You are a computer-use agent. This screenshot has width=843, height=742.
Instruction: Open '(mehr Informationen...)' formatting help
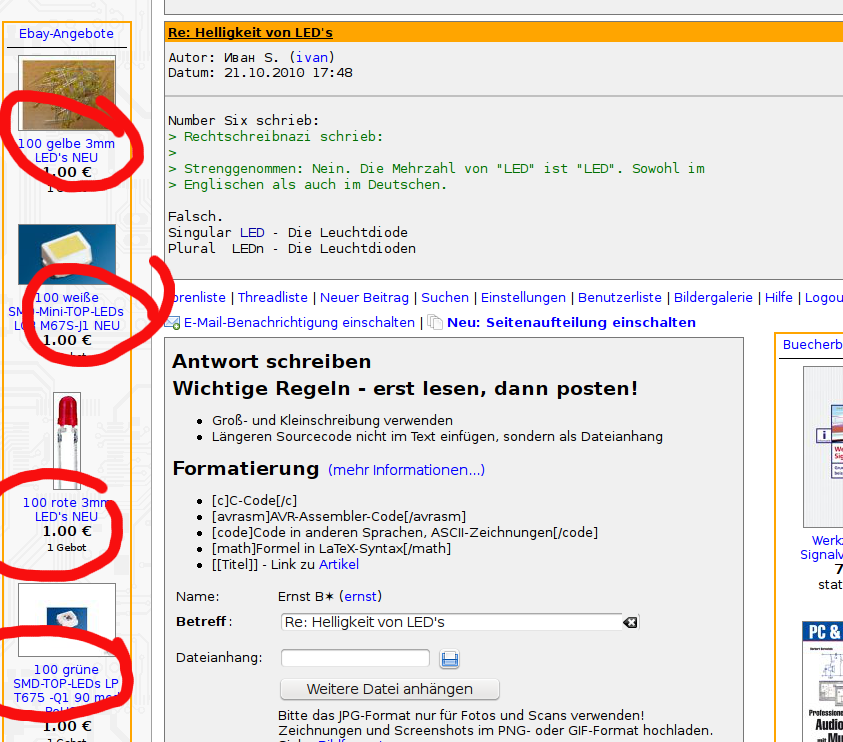(x=406, y=470)
